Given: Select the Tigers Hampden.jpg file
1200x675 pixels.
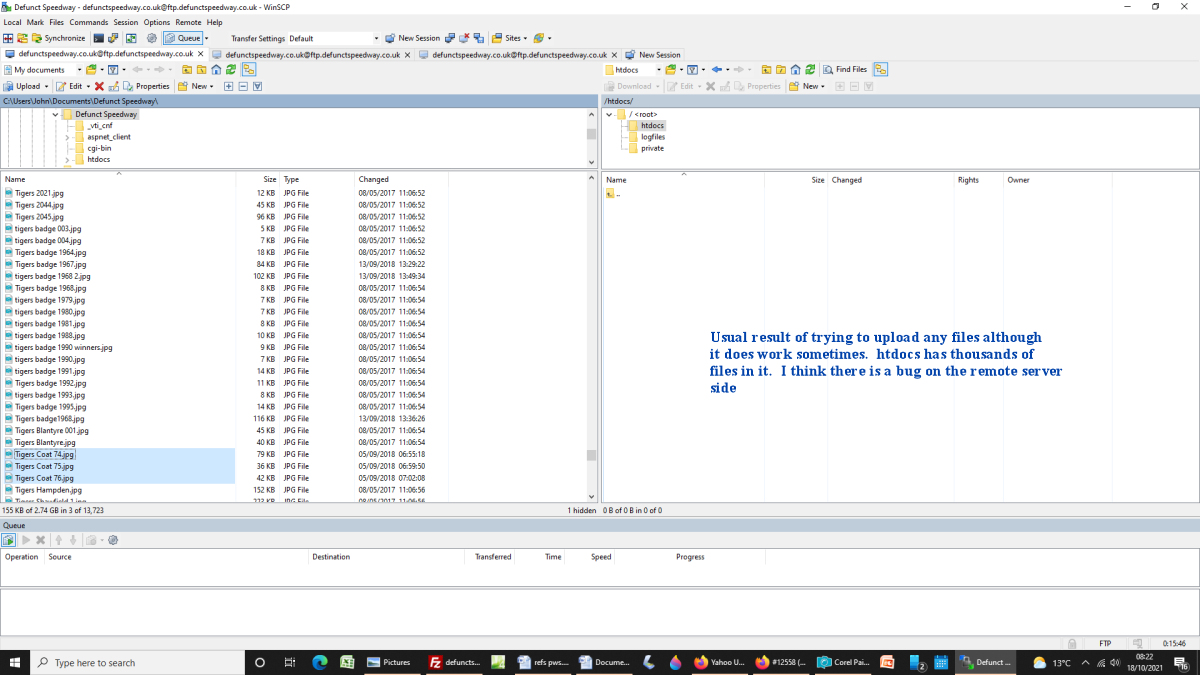Looking at the screenshot, I should pos(48,490).
